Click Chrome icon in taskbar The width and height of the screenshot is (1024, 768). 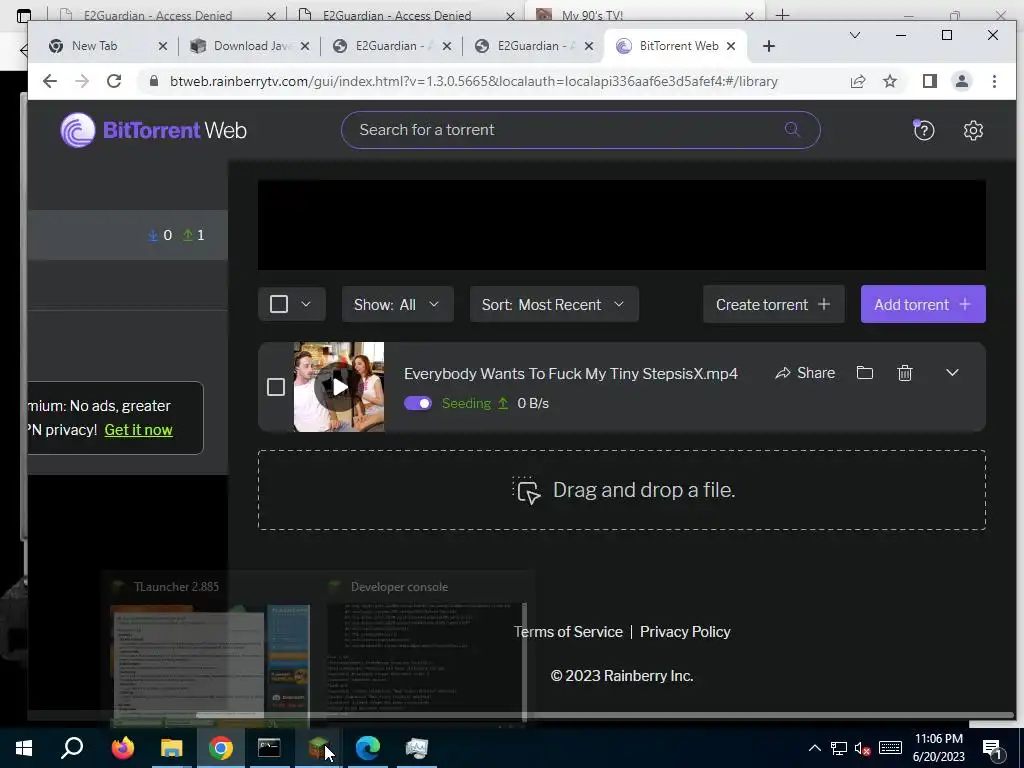pyautogui.click(x=221, y=747)
